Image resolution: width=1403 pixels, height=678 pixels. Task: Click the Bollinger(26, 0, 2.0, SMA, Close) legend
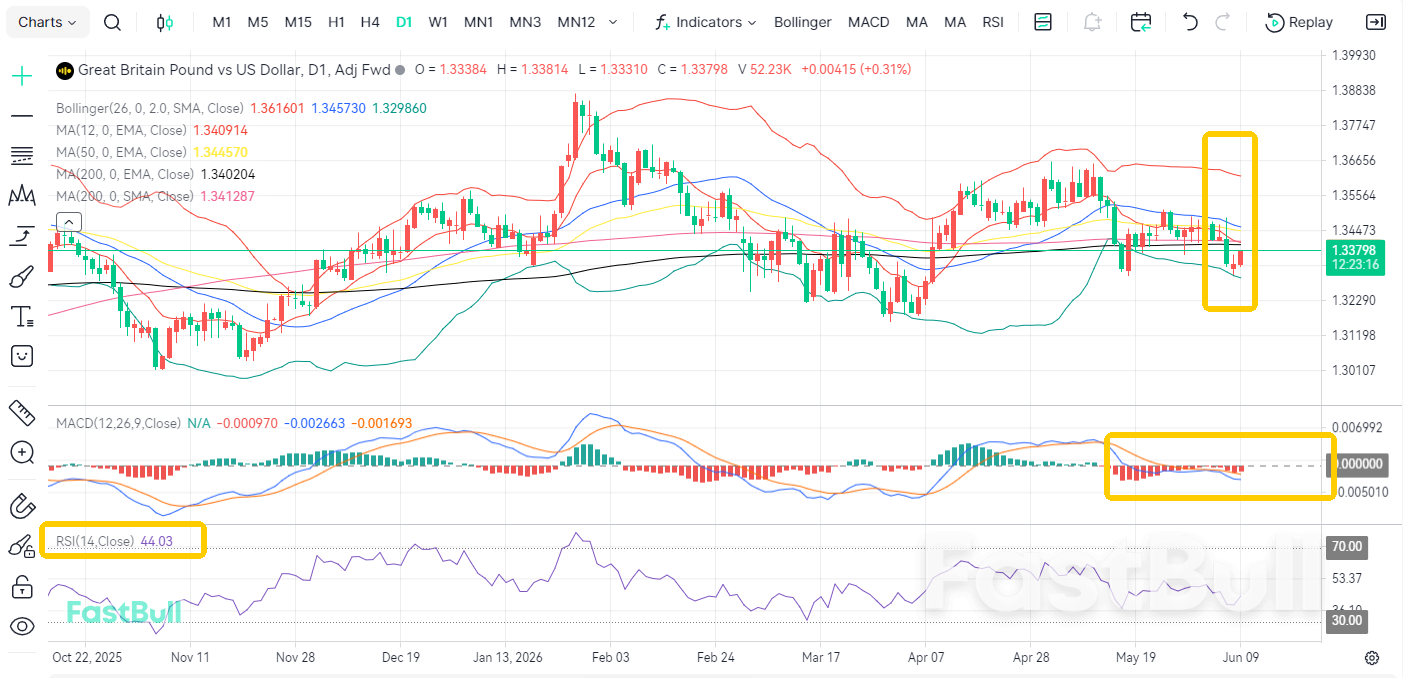click(x=150, y=108)
